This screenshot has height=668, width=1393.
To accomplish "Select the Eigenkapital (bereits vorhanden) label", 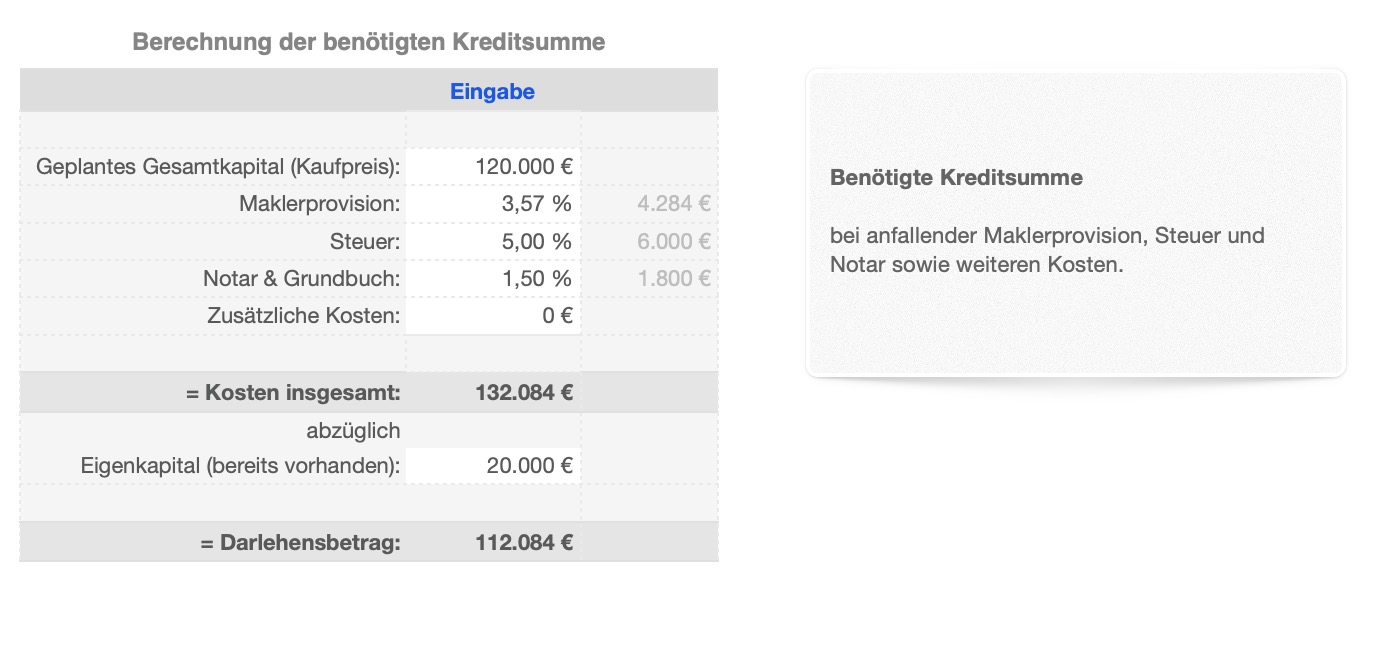I will [x=240, y=466].
